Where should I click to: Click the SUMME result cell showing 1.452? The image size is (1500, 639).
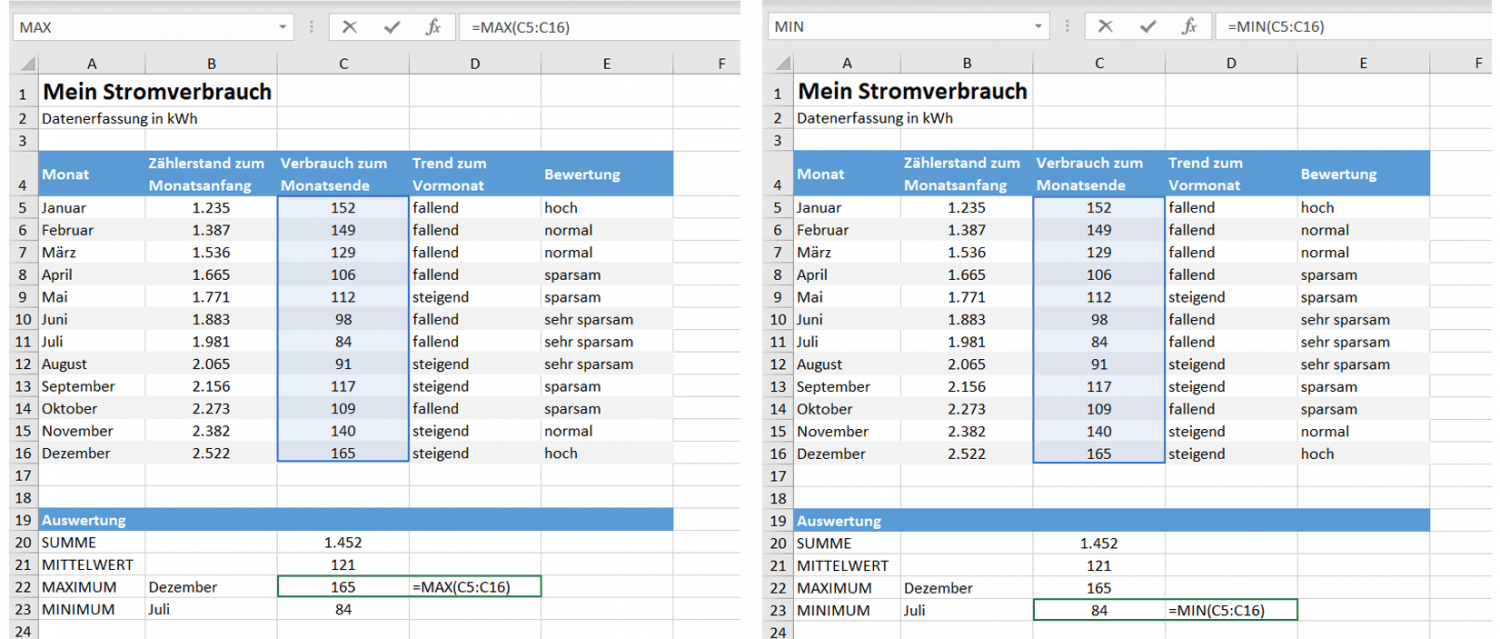(343, 542)
